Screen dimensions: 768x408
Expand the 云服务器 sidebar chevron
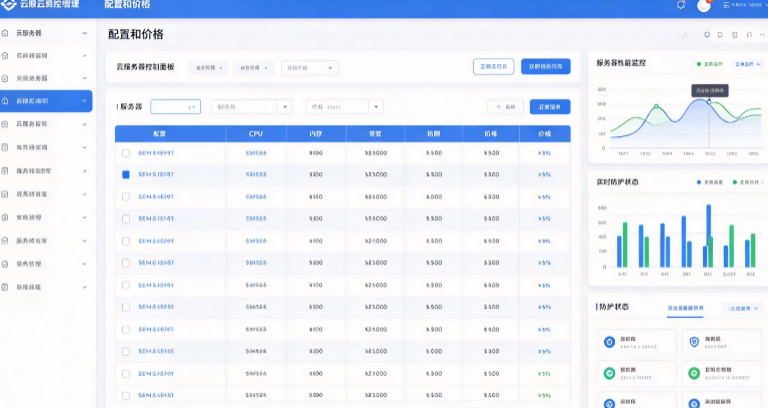pyautogui.click(x=85, y=33)
